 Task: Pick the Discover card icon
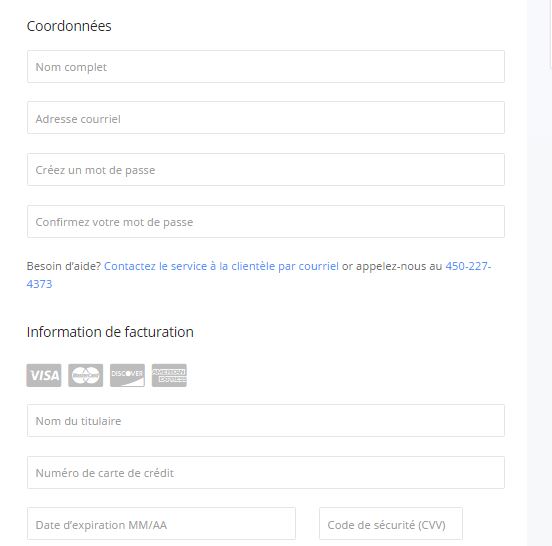[x=127, y=375]
